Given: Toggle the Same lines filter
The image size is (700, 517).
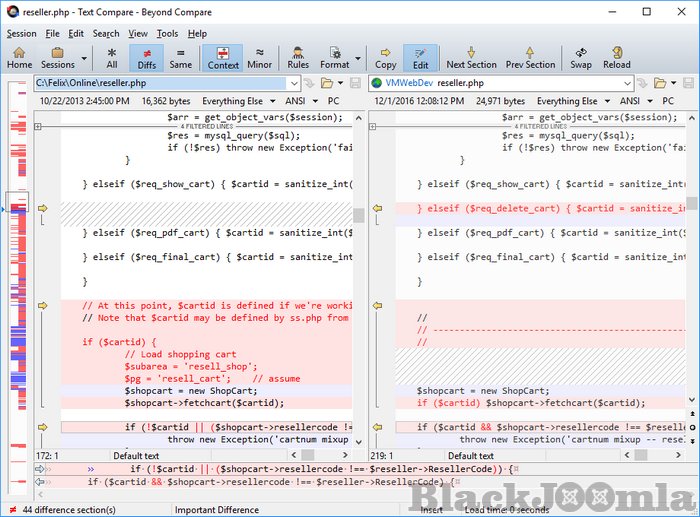Looking at the screenshot, I should [180, 57].
